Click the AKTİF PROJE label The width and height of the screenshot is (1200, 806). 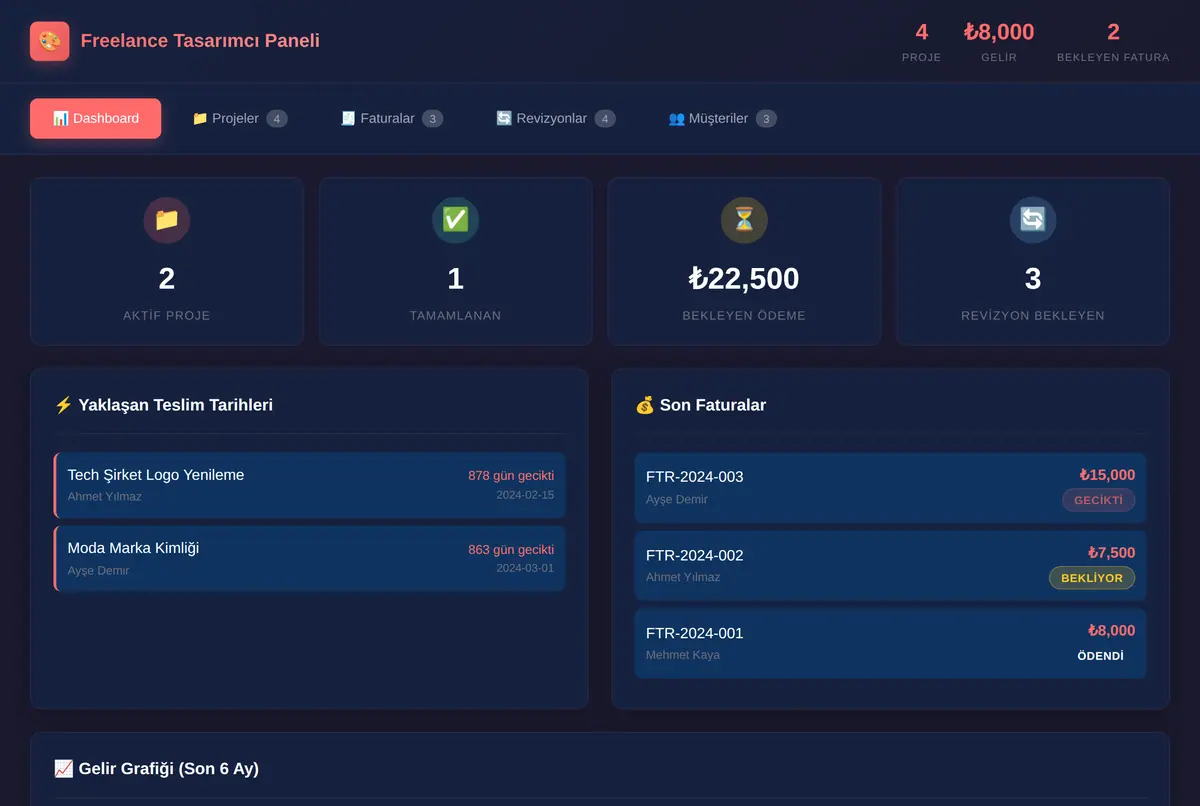pyautogui.click(x=167, y=315)
